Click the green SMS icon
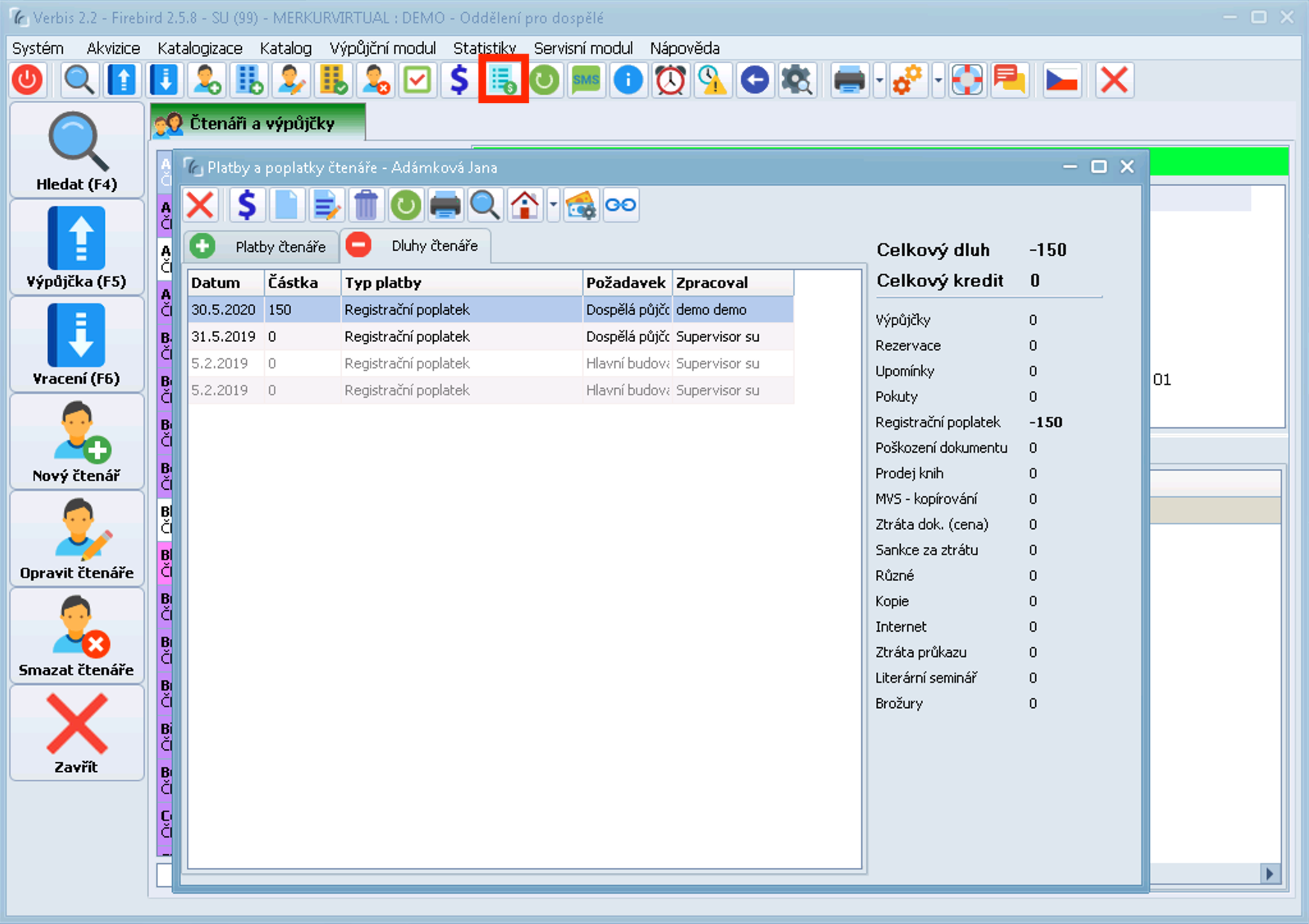This screenshot has height=924, width=1309. 586,81
